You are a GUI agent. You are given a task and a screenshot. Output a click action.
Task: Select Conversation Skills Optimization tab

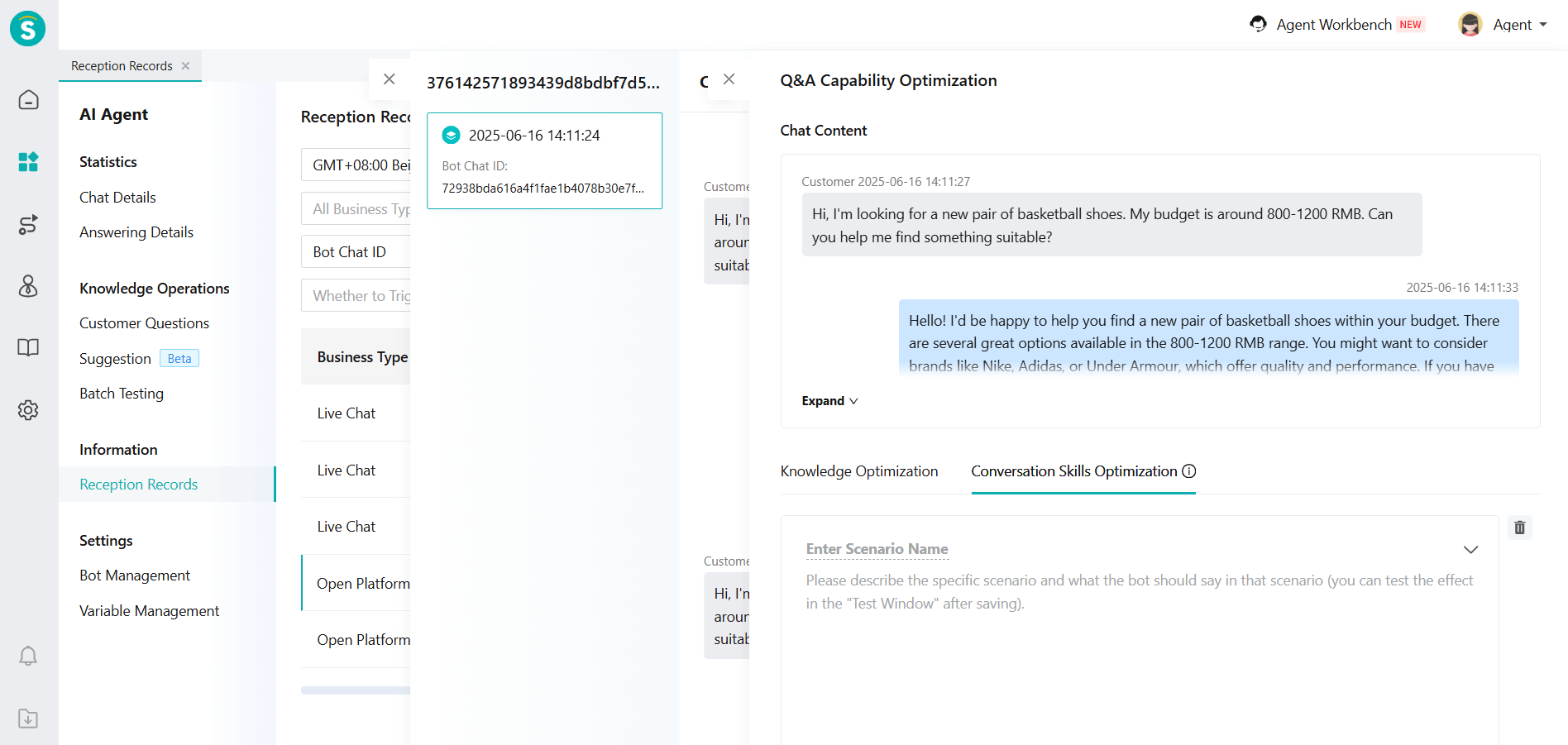click(x=1073, y=471)
